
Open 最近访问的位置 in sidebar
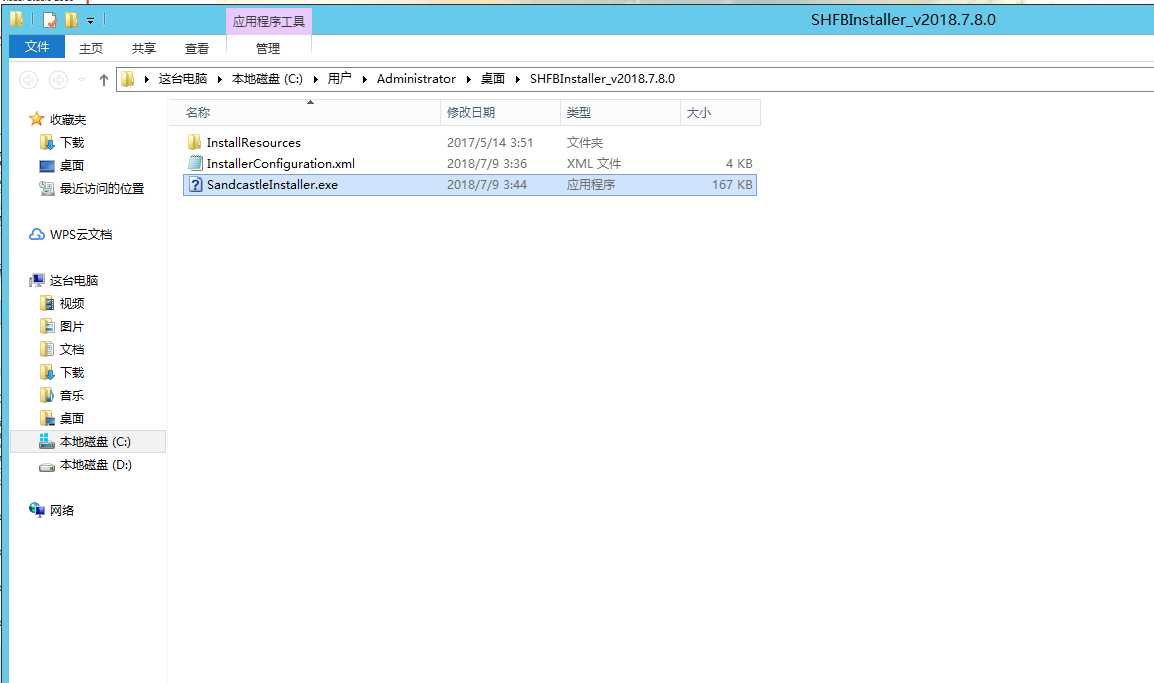[x=102, y=188]
